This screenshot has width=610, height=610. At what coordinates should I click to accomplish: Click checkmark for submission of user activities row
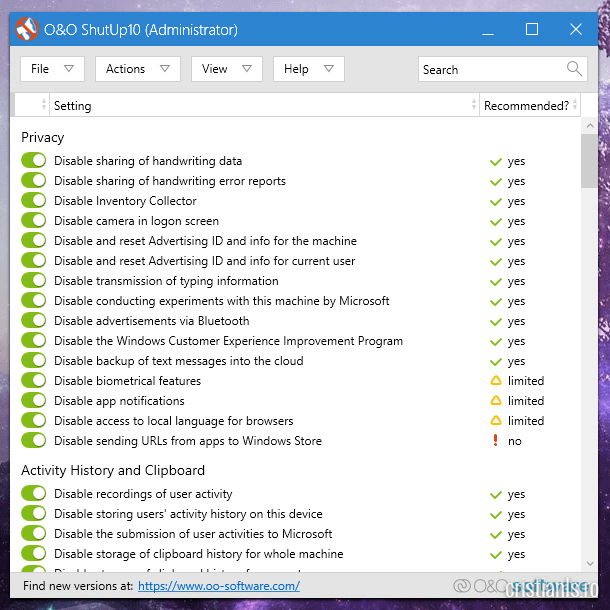(496, 535)
